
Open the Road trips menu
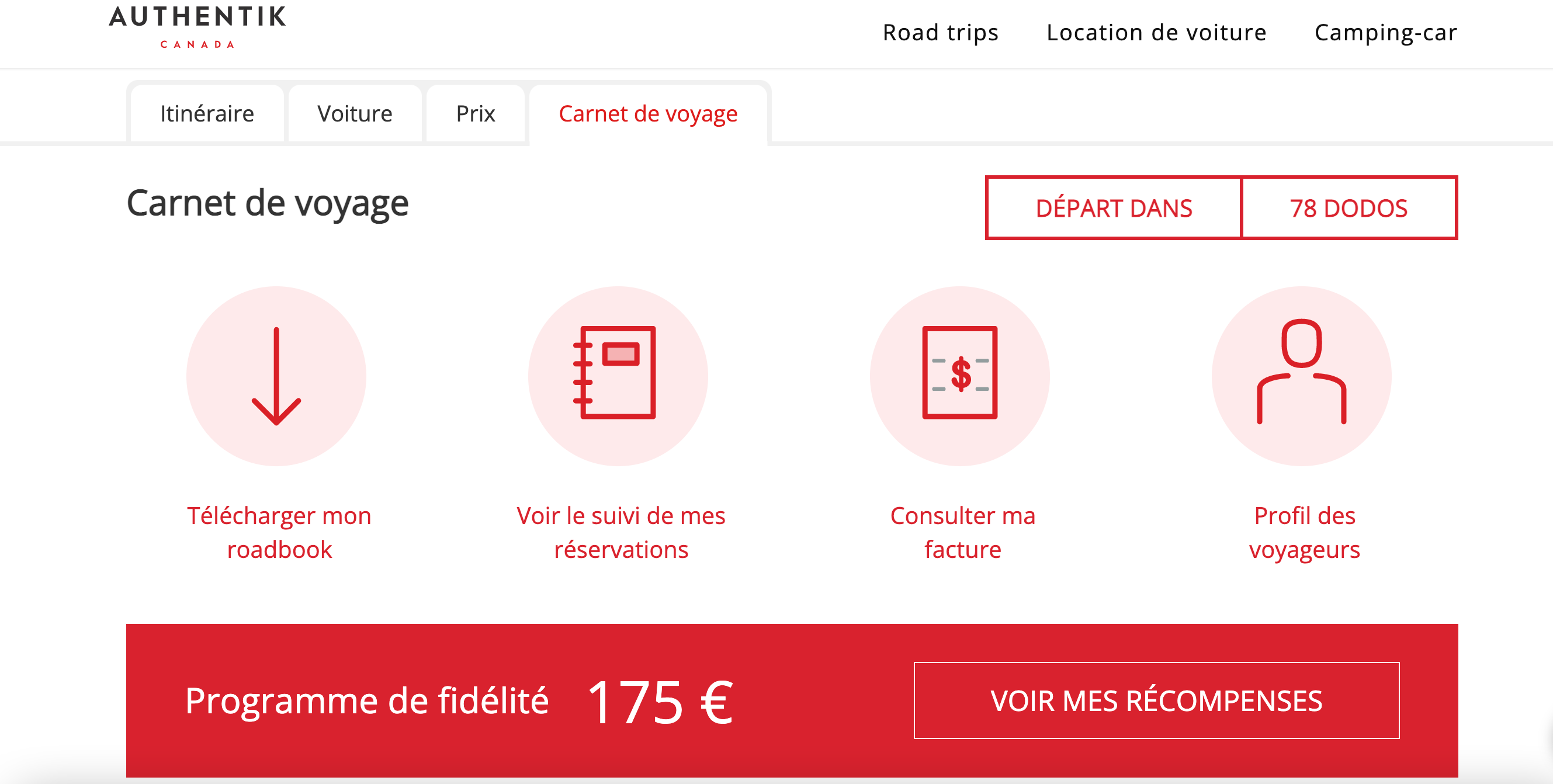pos(941,33)
